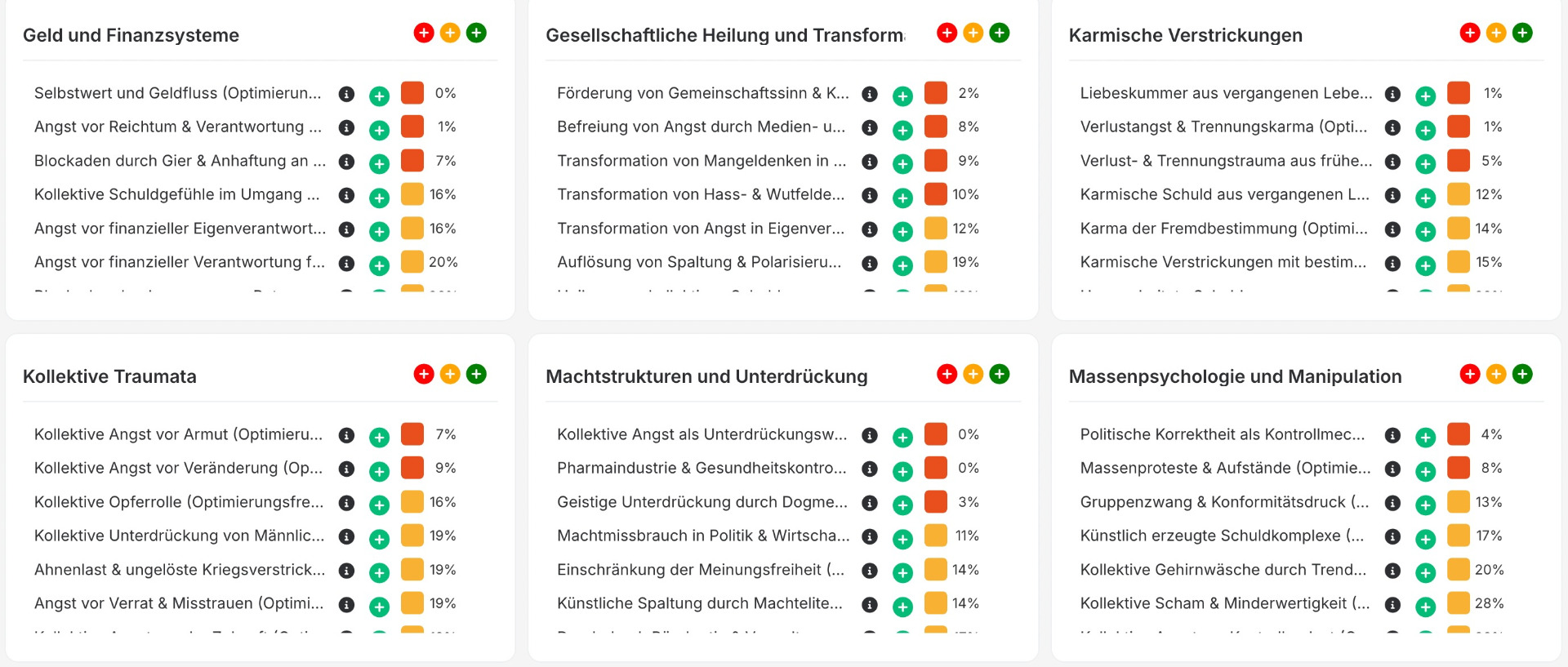Add Förderung von Gemeinschaftssinn with green plus

(x=902, y=96)
